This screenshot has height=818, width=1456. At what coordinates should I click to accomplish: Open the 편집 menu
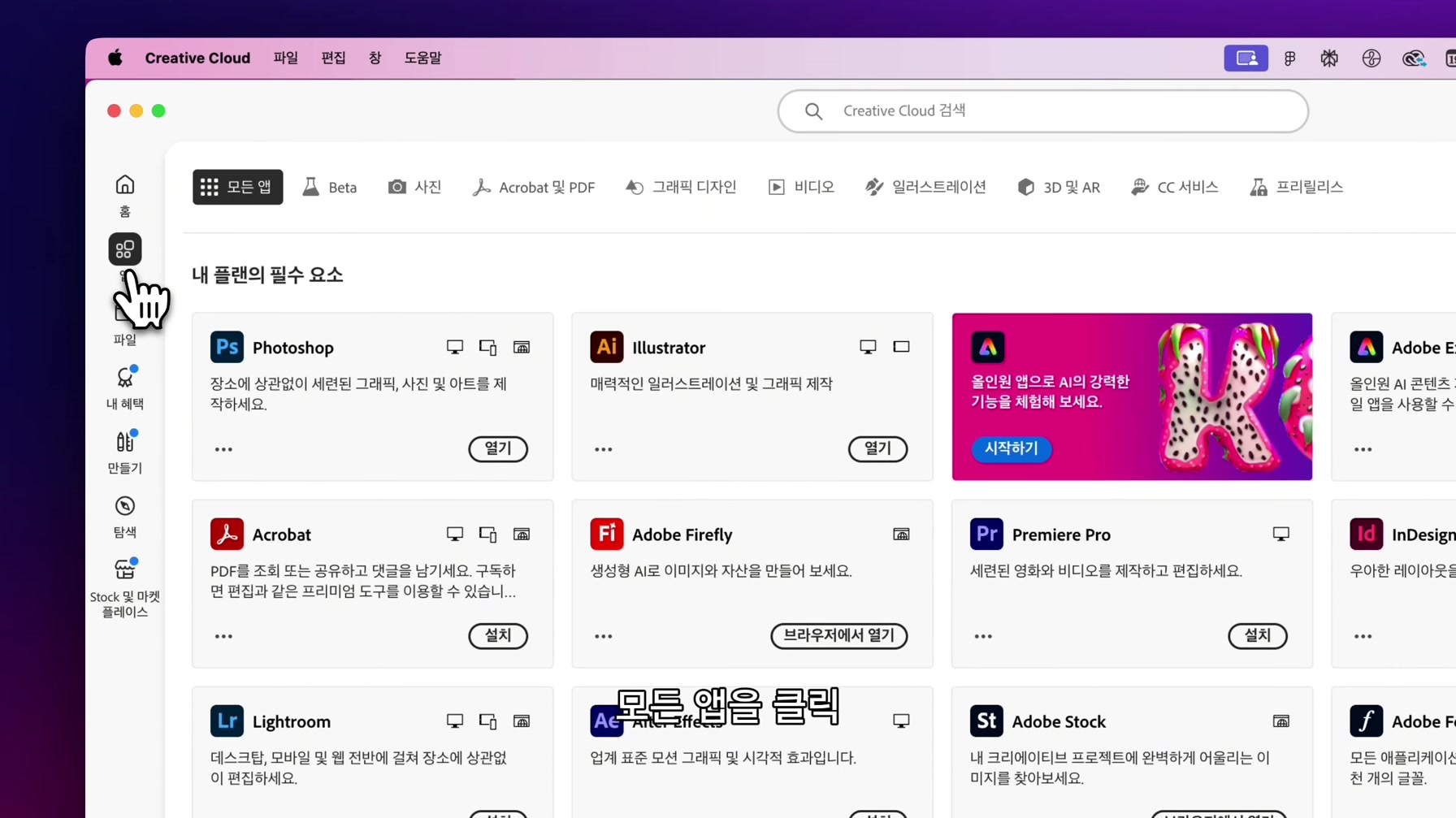pyautogui.click(x=333, y=58)
